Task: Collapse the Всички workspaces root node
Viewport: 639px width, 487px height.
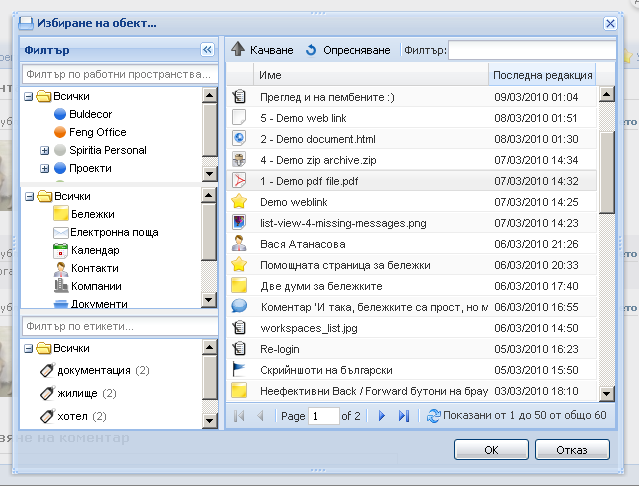Action: point(28,97)
